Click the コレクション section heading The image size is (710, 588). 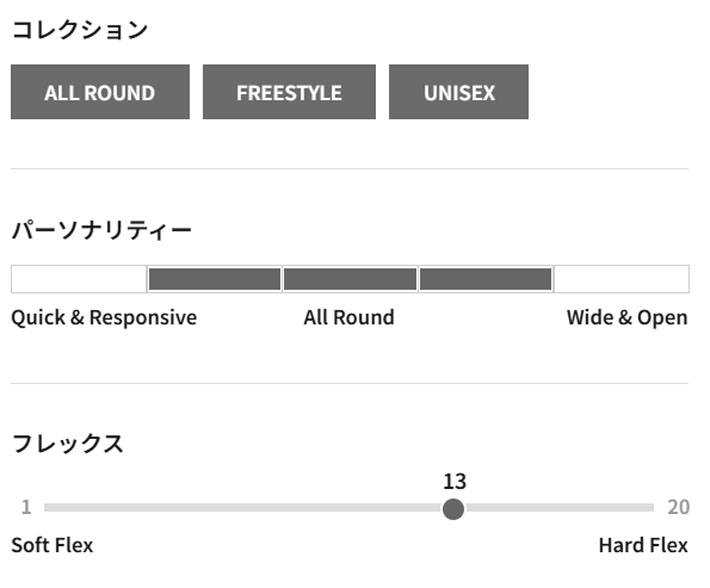click(x=80, y=30)
